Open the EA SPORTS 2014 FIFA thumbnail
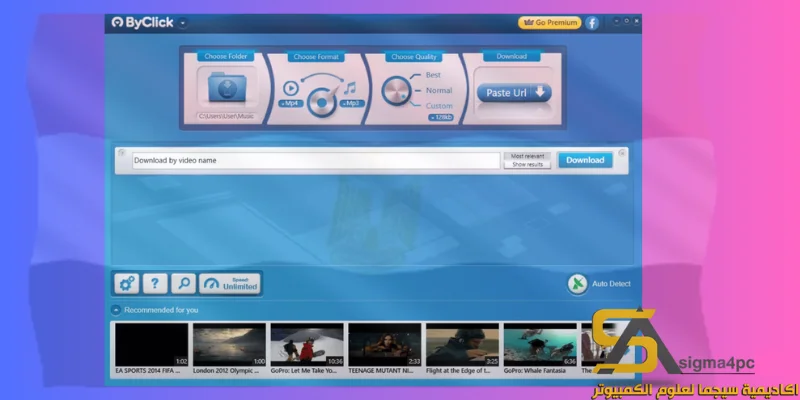 pyautogui.click(x=152, y=344)
